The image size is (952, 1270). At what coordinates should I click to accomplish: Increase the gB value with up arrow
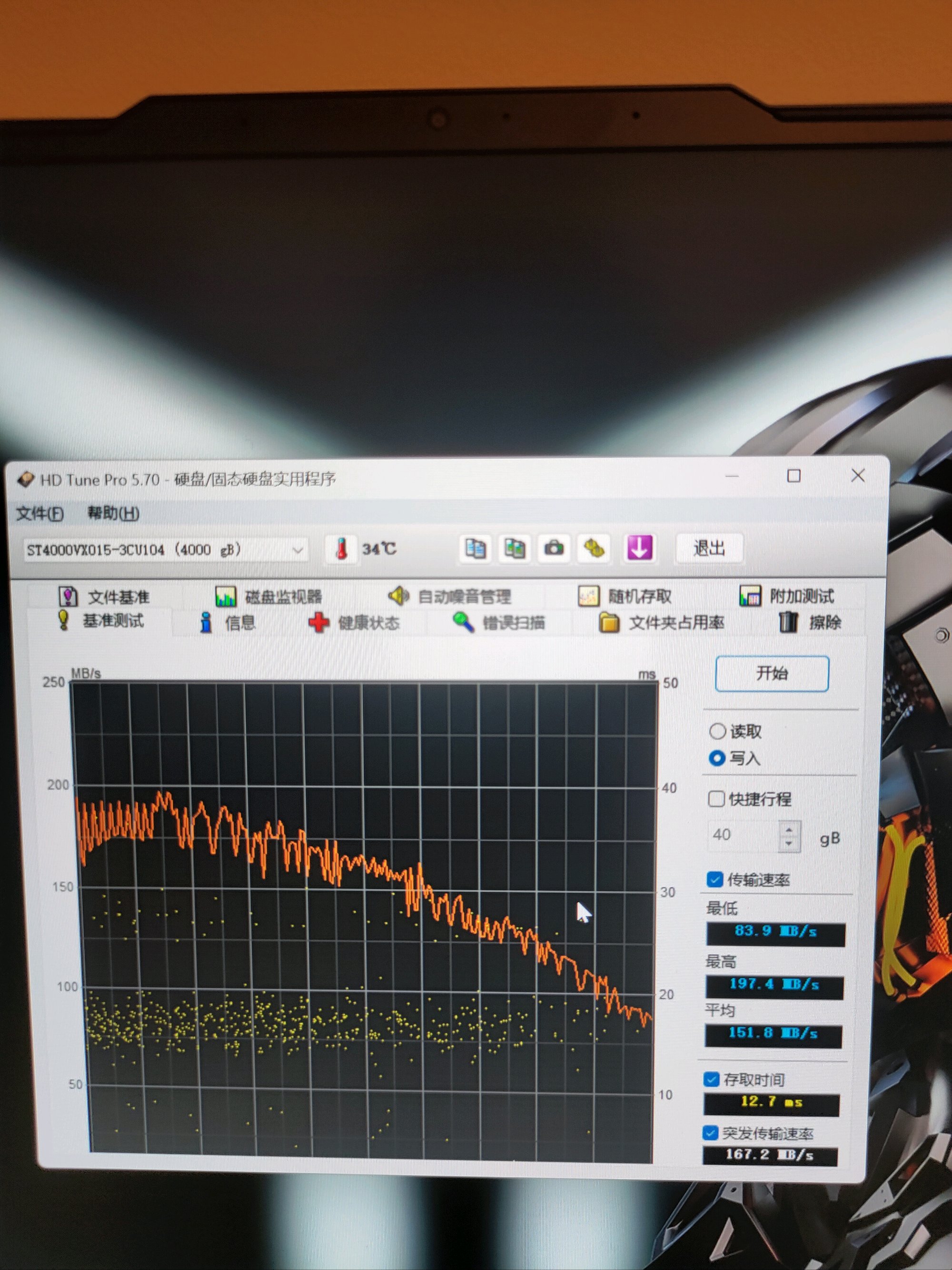(x=790, y=829)
